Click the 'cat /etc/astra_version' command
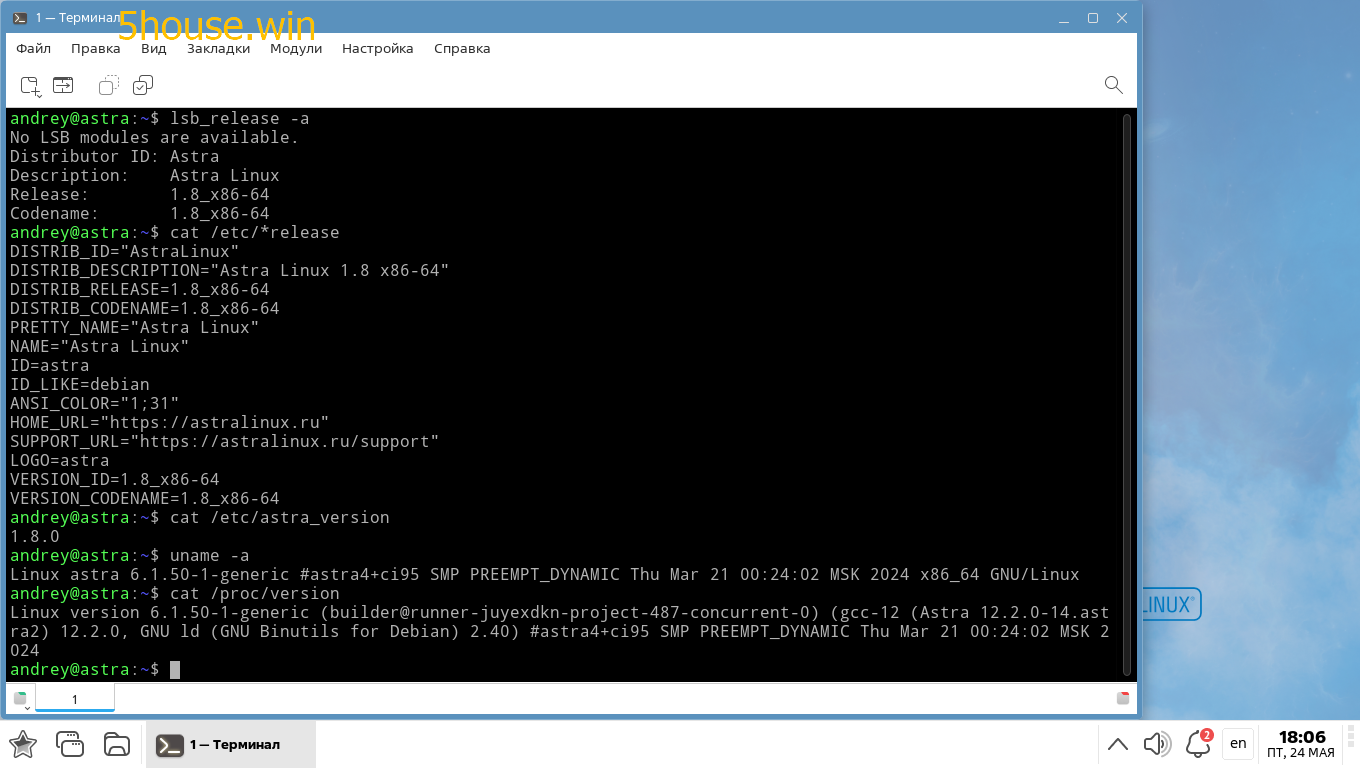Screen dimensions: 1360x768 (280, 517)
